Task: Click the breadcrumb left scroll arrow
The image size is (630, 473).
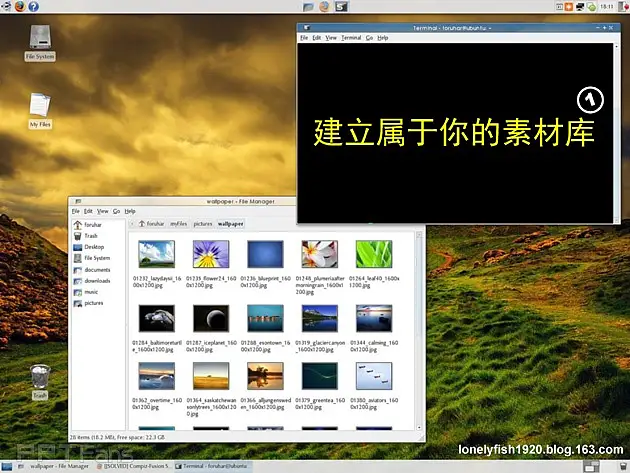Action: pos(131,224)
